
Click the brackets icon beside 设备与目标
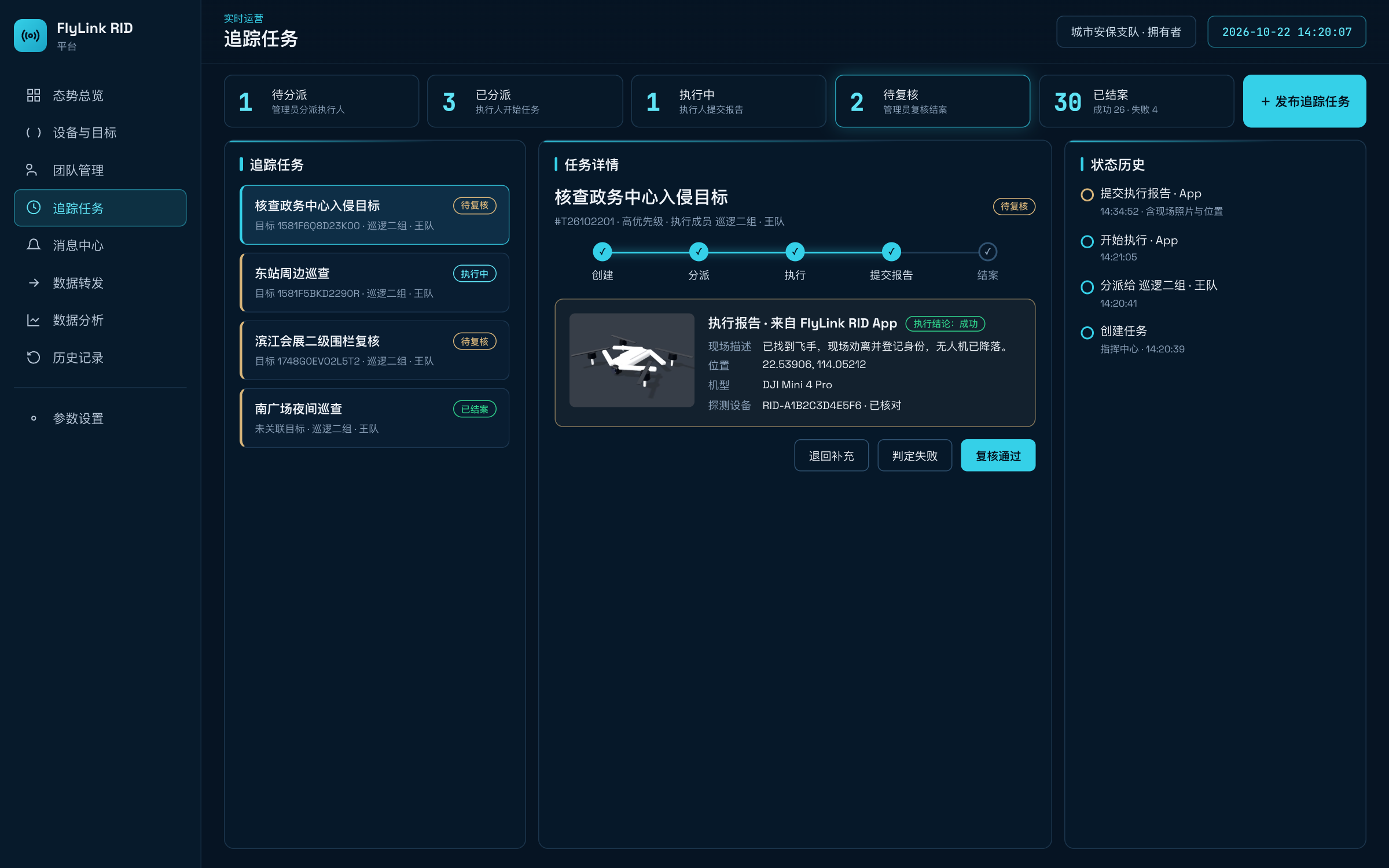click(x=34, y=133)
